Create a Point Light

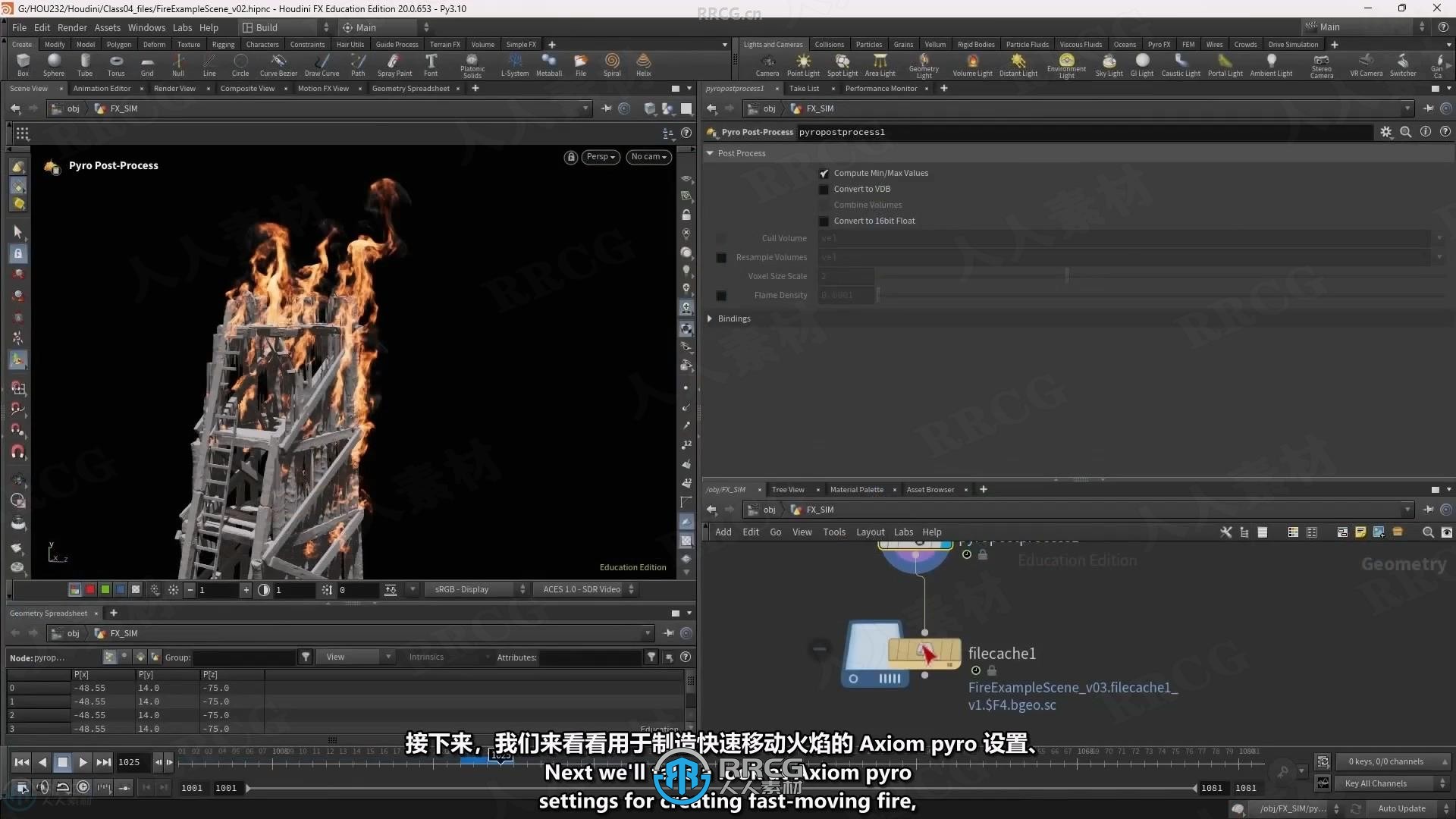click(x=803, y=64)
